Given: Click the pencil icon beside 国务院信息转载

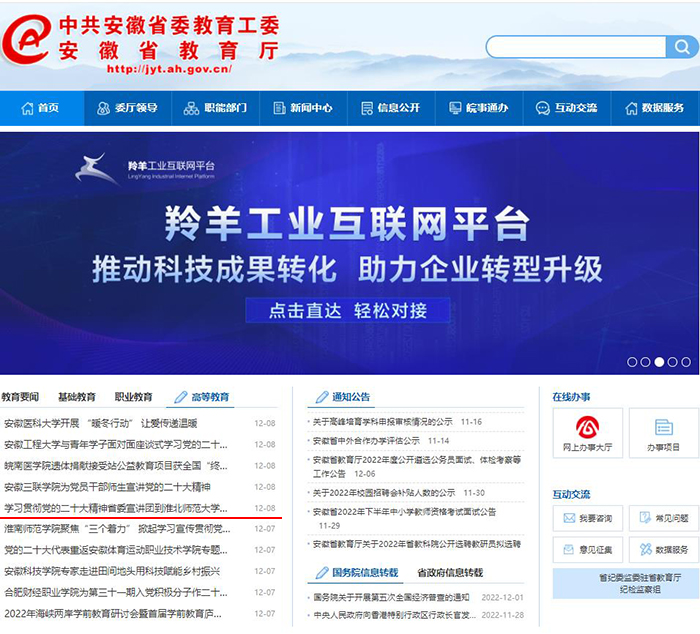Looking at the screenshot, I should click(x=322, y=573).
